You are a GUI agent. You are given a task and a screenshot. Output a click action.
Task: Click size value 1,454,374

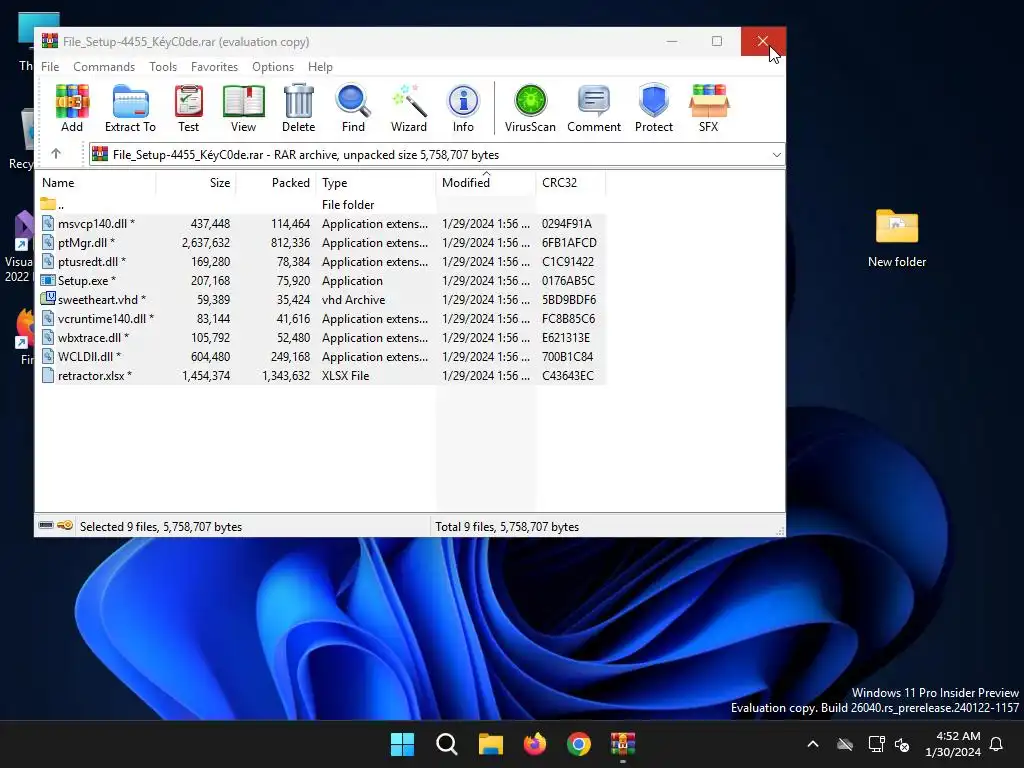(206, 375)
